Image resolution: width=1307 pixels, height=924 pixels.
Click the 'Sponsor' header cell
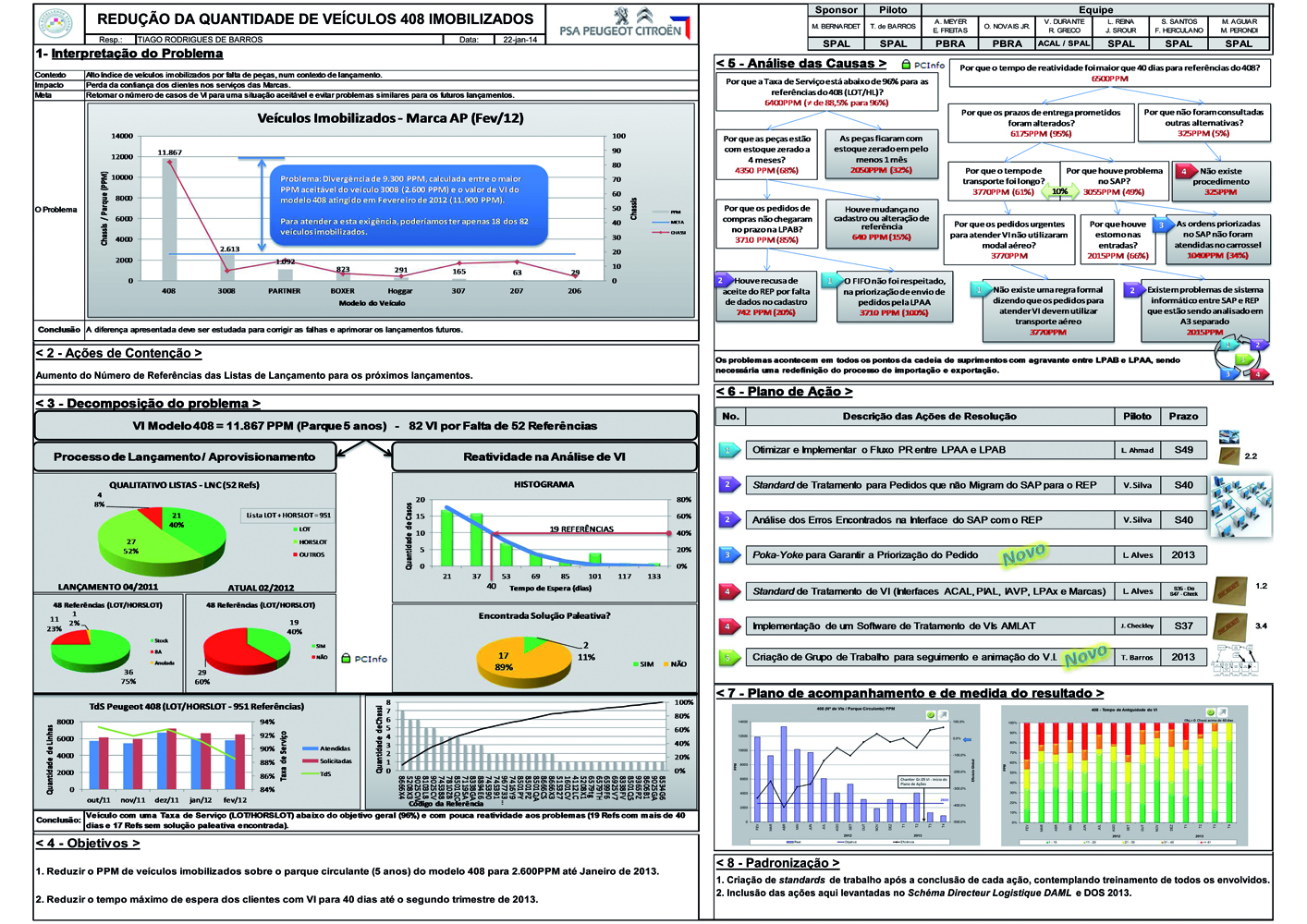tap(836, 10)
